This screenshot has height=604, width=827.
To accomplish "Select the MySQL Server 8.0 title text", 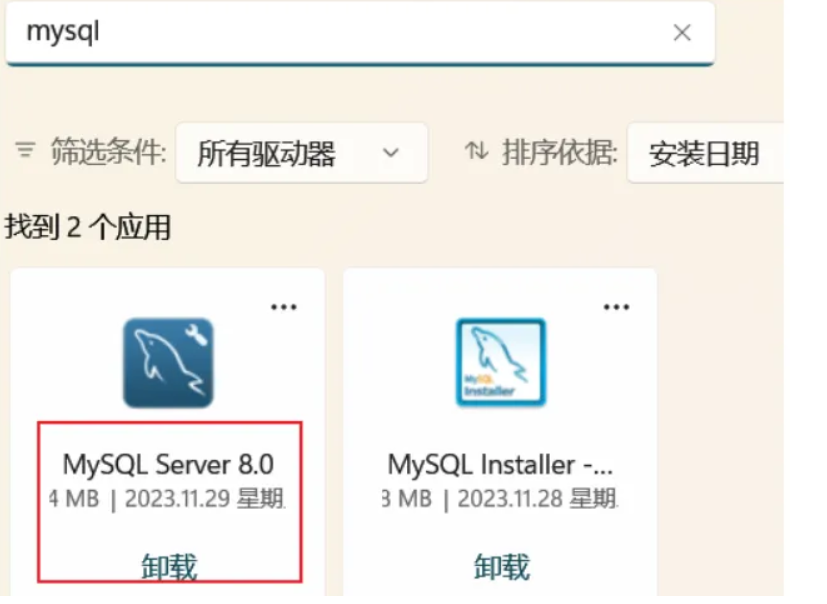I will (168, 465).
